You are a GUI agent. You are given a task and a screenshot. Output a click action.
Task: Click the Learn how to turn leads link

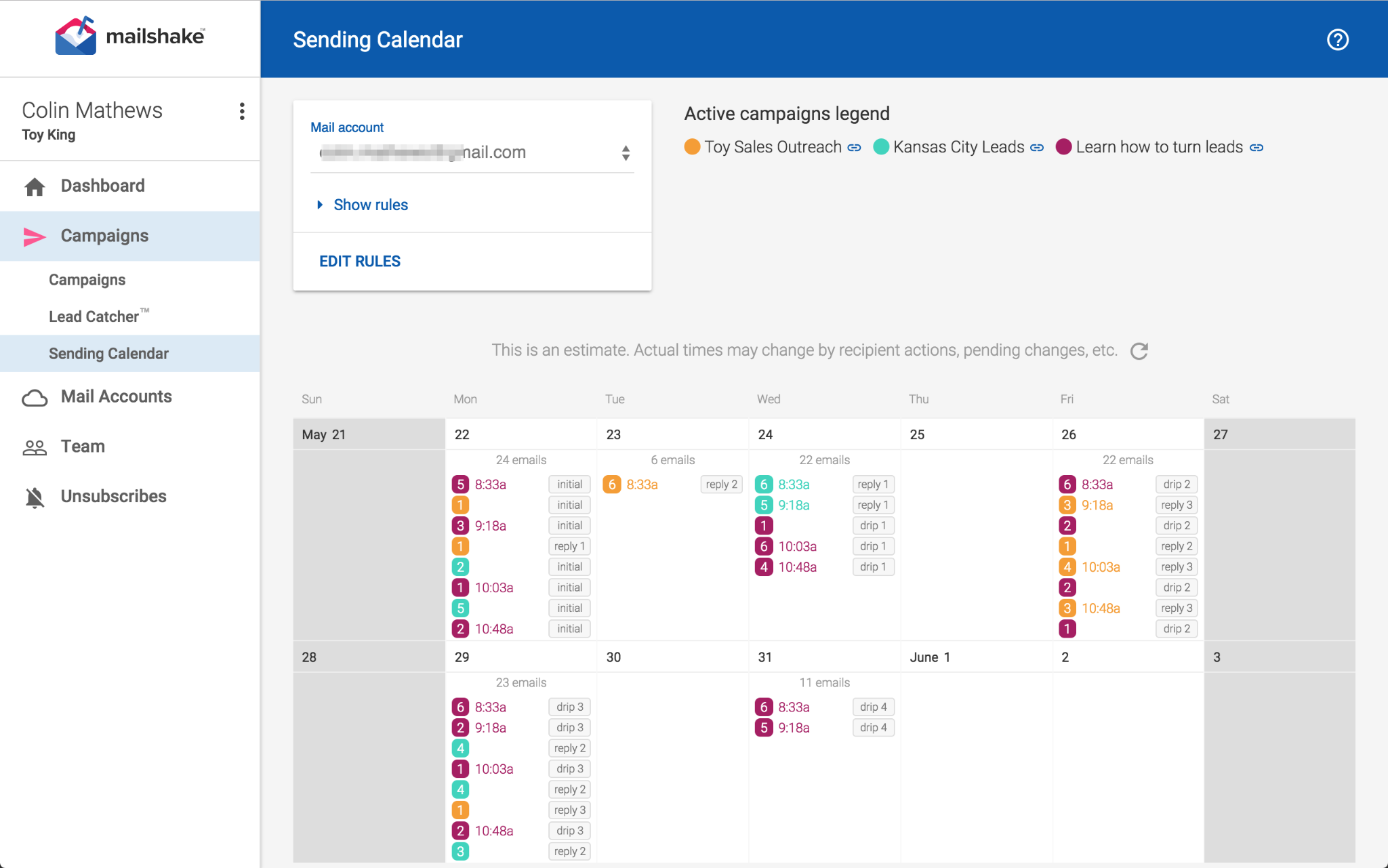click(1256, 148)
